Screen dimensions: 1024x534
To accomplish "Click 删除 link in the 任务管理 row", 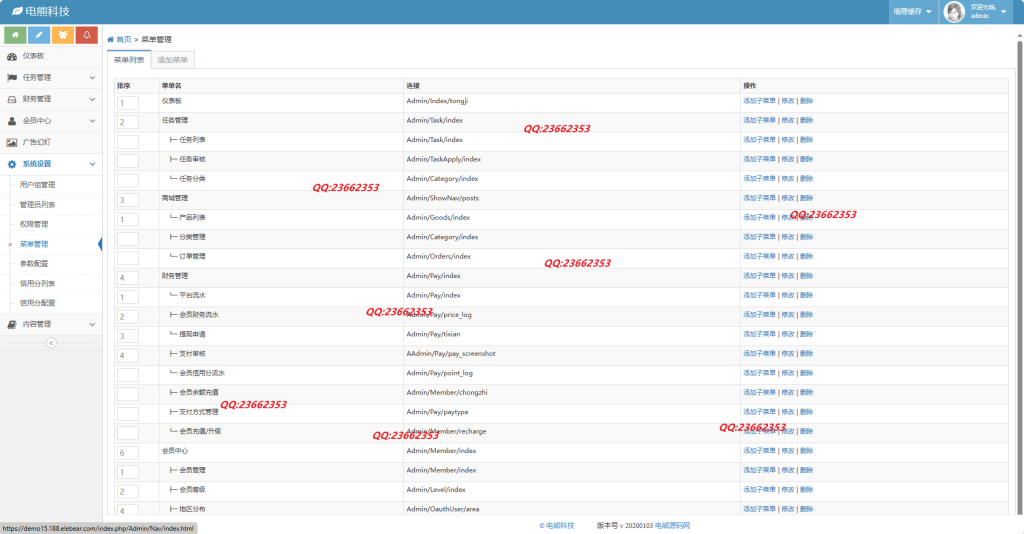I will pos(806,121).
